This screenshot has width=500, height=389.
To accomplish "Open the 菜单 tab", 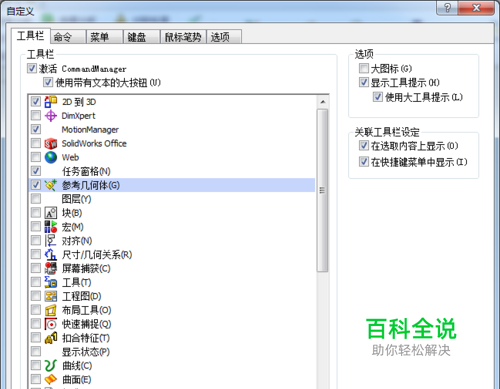I will (x=105, y=37).
